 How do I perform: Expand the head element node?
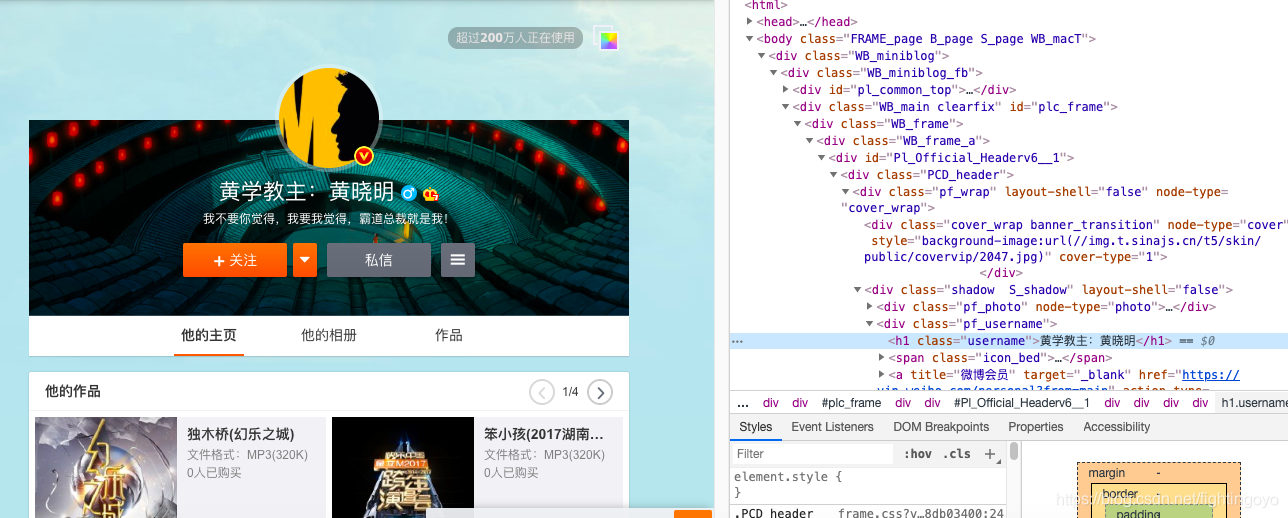750,22
